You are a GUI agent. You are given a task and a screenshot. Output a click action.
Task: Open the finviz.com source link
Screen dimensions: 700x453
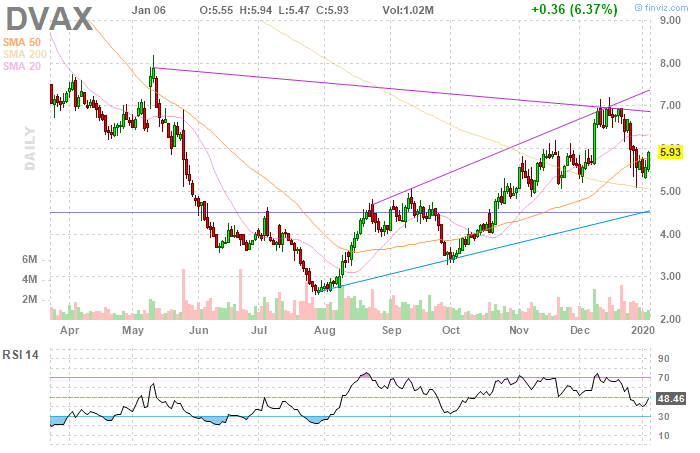pyautogui.click(x=661, y=8)
